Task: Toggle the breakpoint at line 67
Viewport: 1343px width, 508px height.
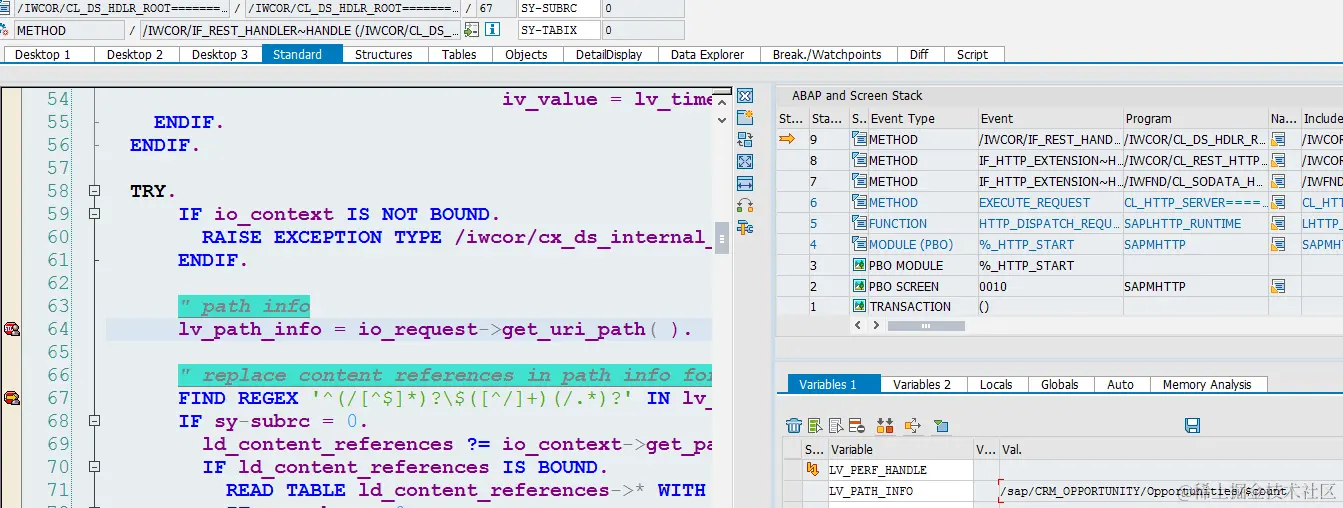Action: pos(11,398)
